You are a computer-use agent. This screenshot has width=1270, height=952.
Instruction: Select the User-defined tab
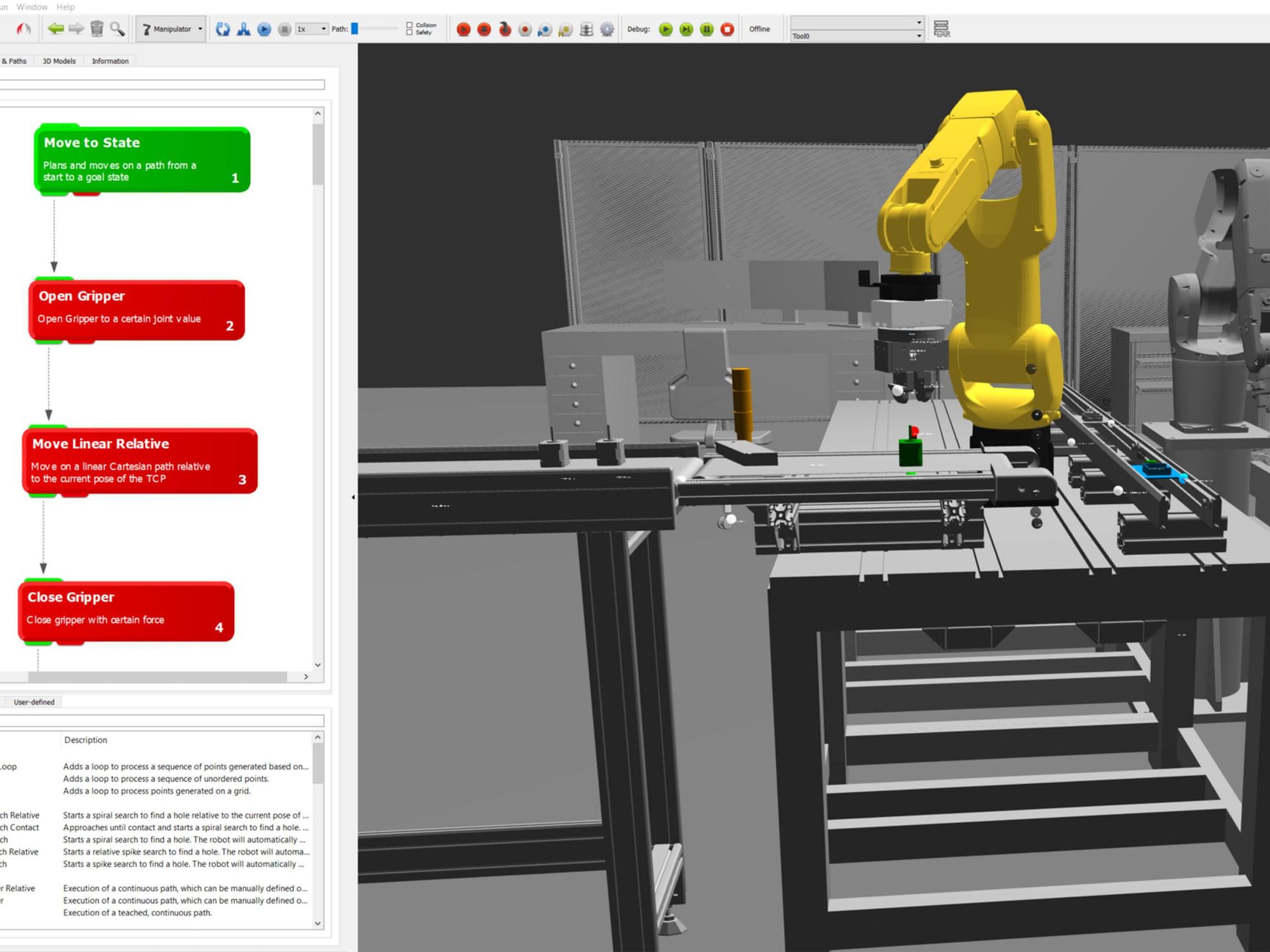coord(34,702)
